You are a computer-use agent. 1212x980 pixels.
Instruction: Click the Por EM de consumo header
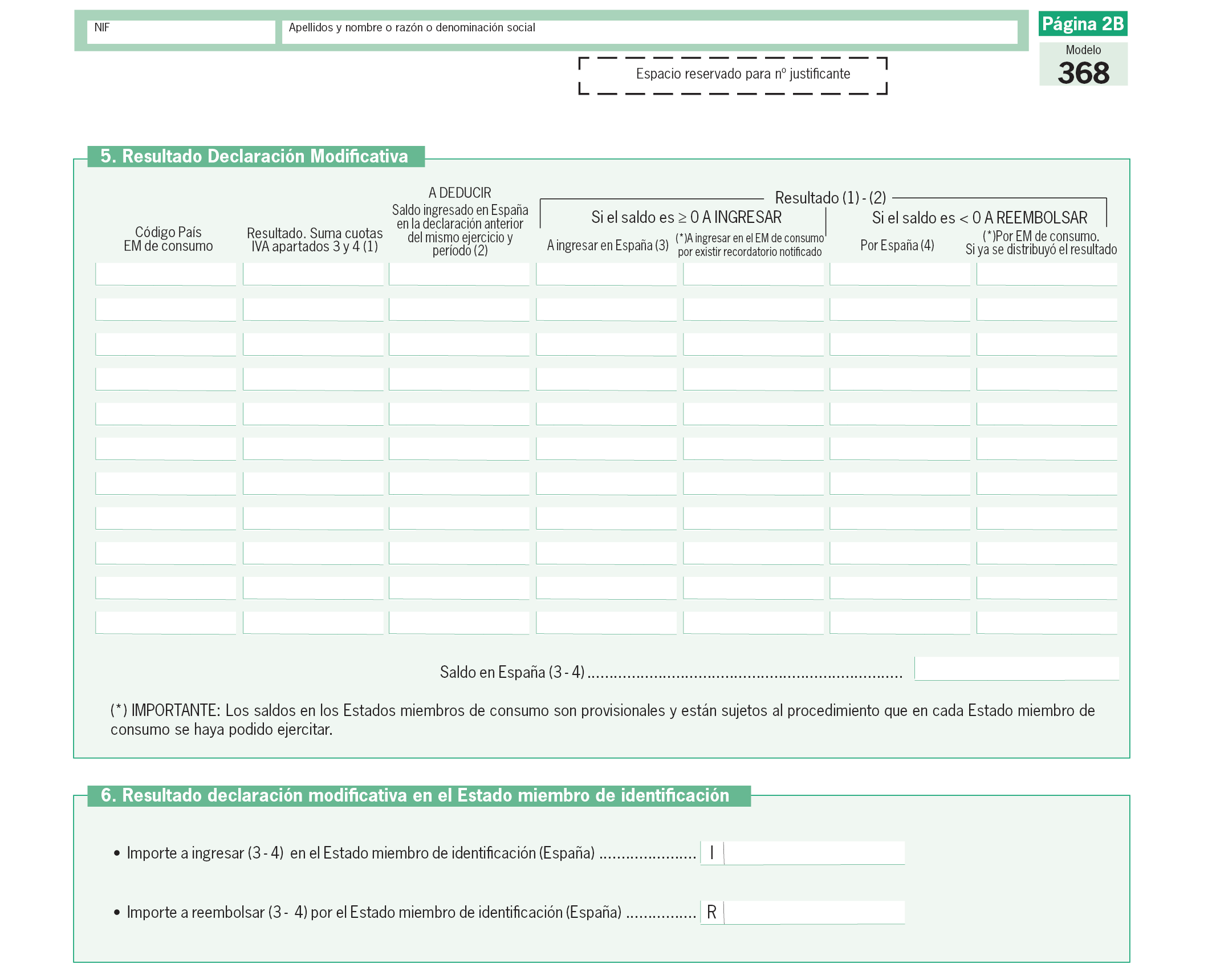point(1041,243)
